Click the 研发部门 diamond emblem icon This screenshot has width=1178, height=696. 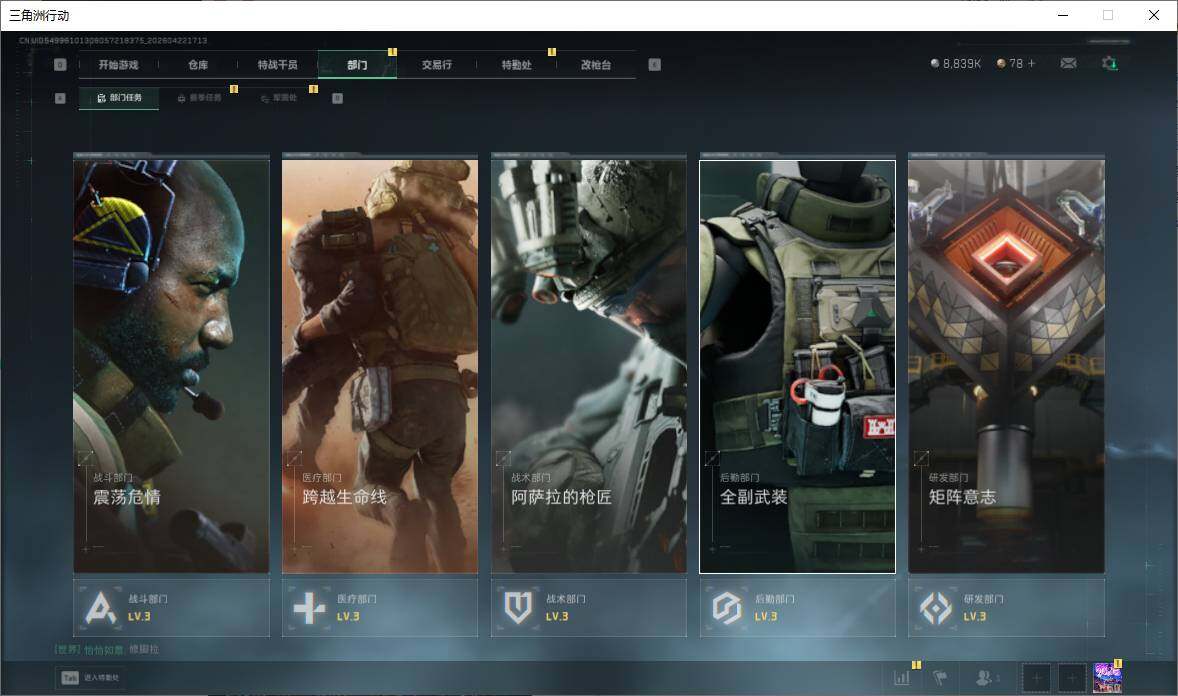(935, 608)
